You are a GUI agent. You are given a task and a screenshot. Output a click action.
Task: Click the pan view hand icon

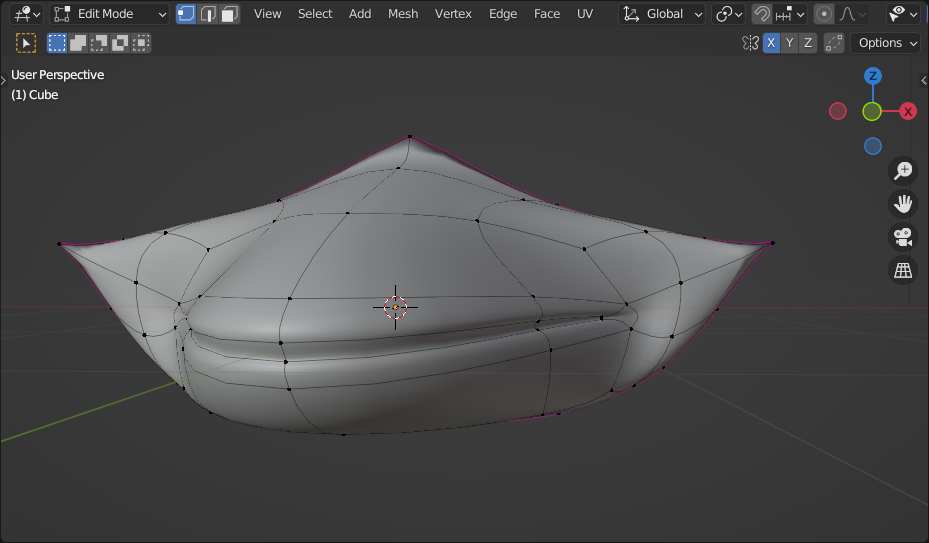click(x=903, y=204)
